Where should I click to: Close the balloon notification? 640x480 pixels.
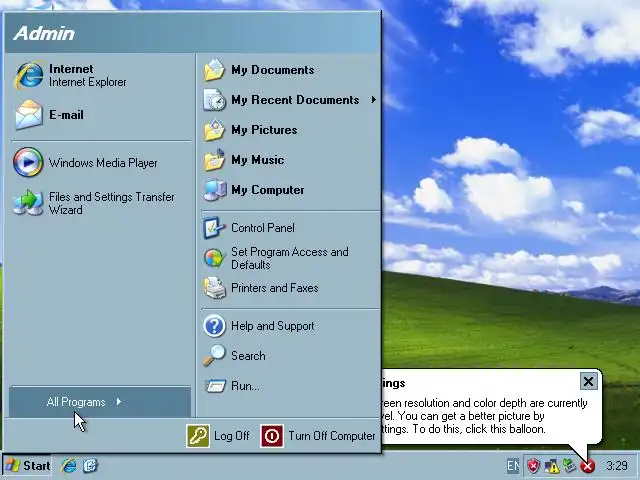(x=588, y=381)
